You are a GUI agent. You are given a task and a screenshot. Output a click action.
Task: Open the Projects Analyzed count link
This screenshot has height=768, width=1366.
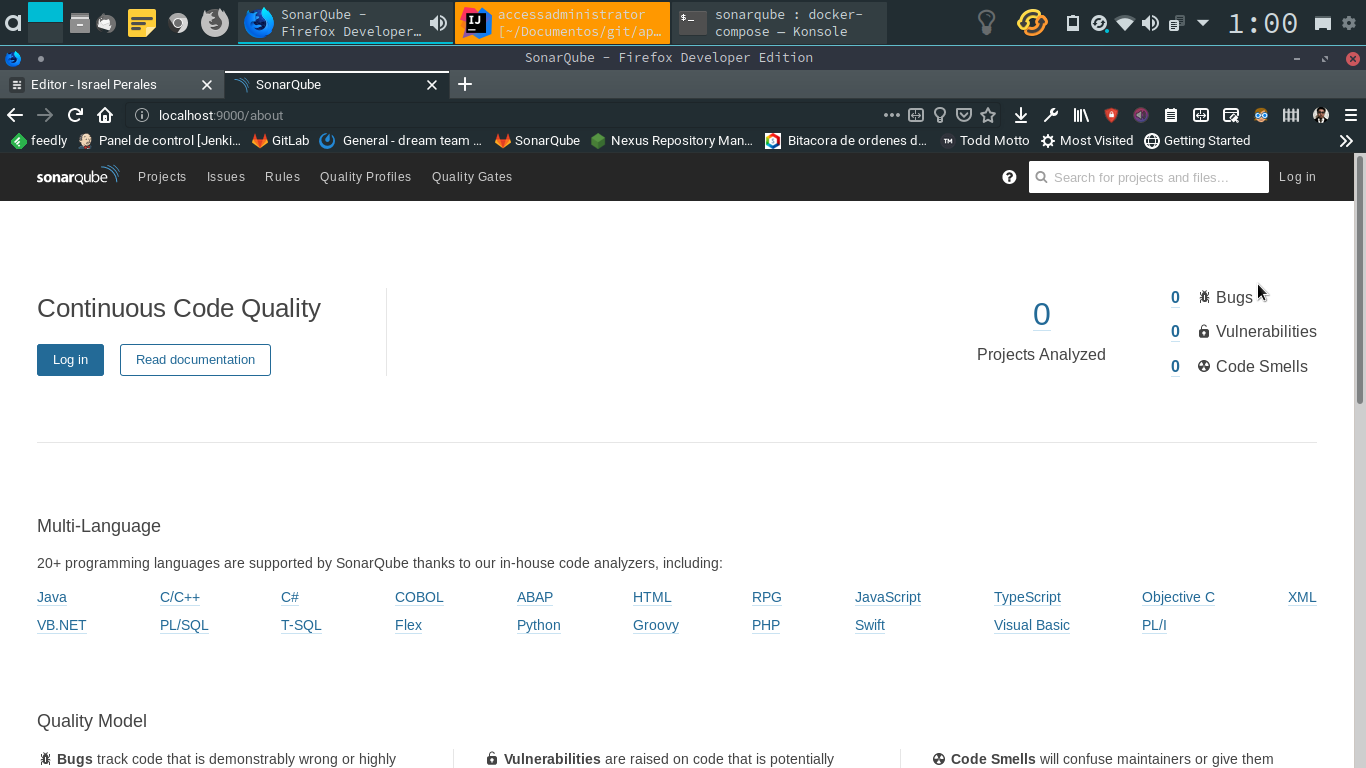coord(1041,315)
